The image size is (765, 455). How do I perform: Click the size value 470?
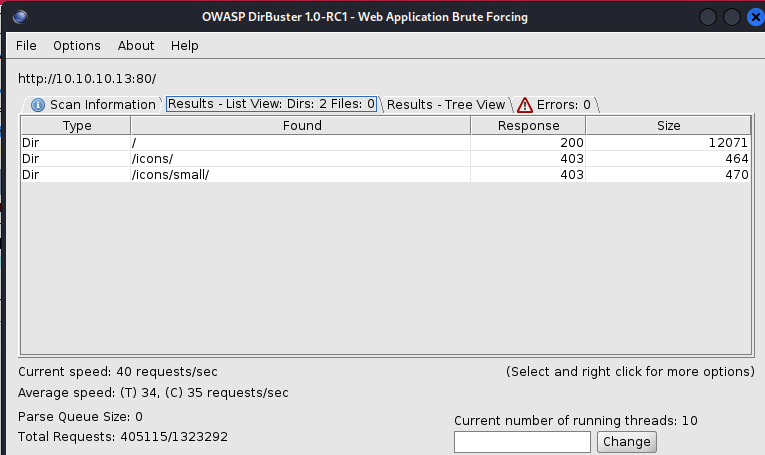(x=668, y=175)
